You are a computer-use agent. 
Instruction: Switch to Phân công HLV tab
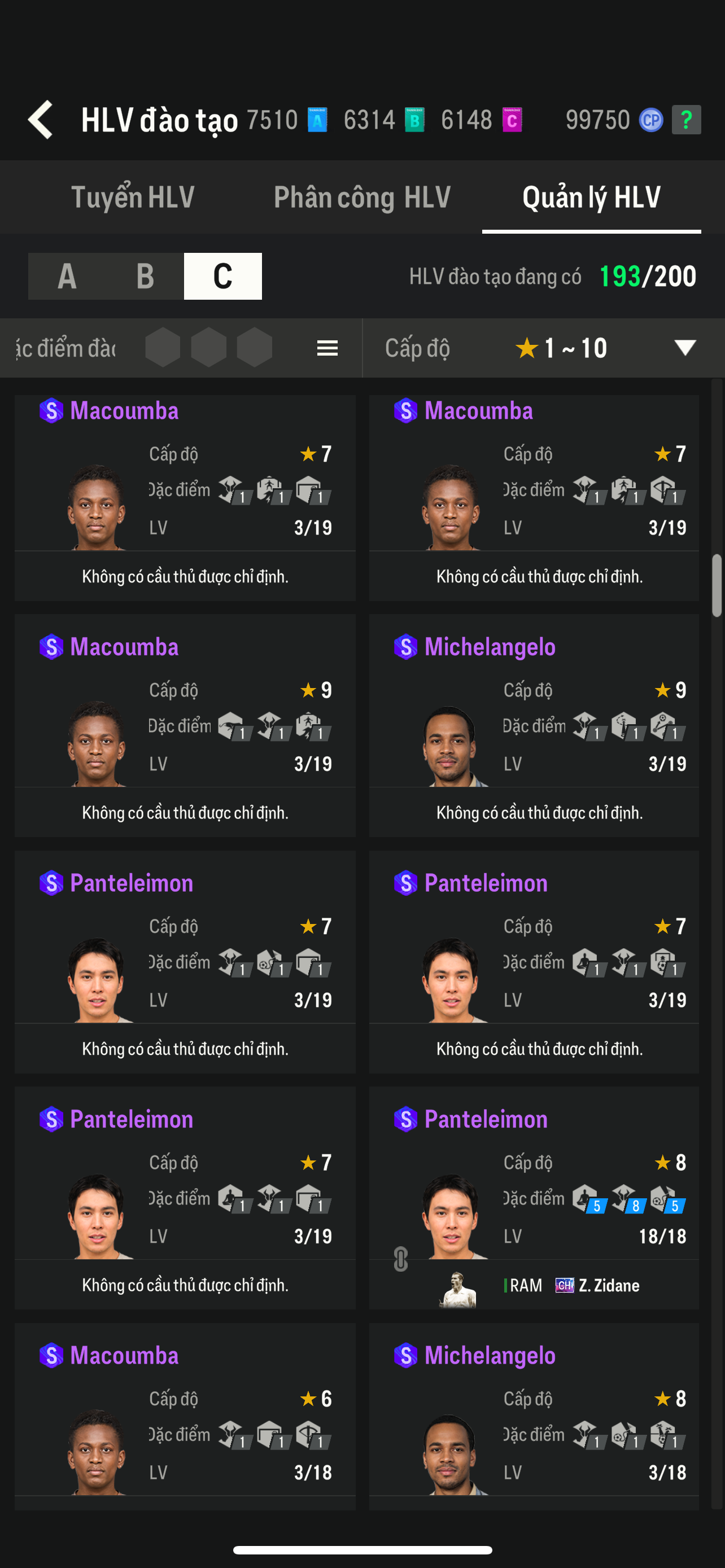pos(362,197)
